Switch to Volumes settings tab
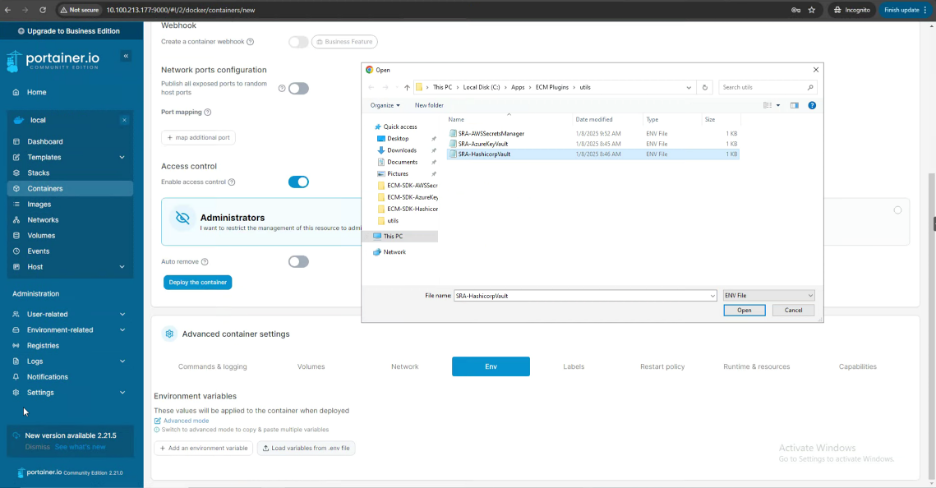 [x=311, y=367]
